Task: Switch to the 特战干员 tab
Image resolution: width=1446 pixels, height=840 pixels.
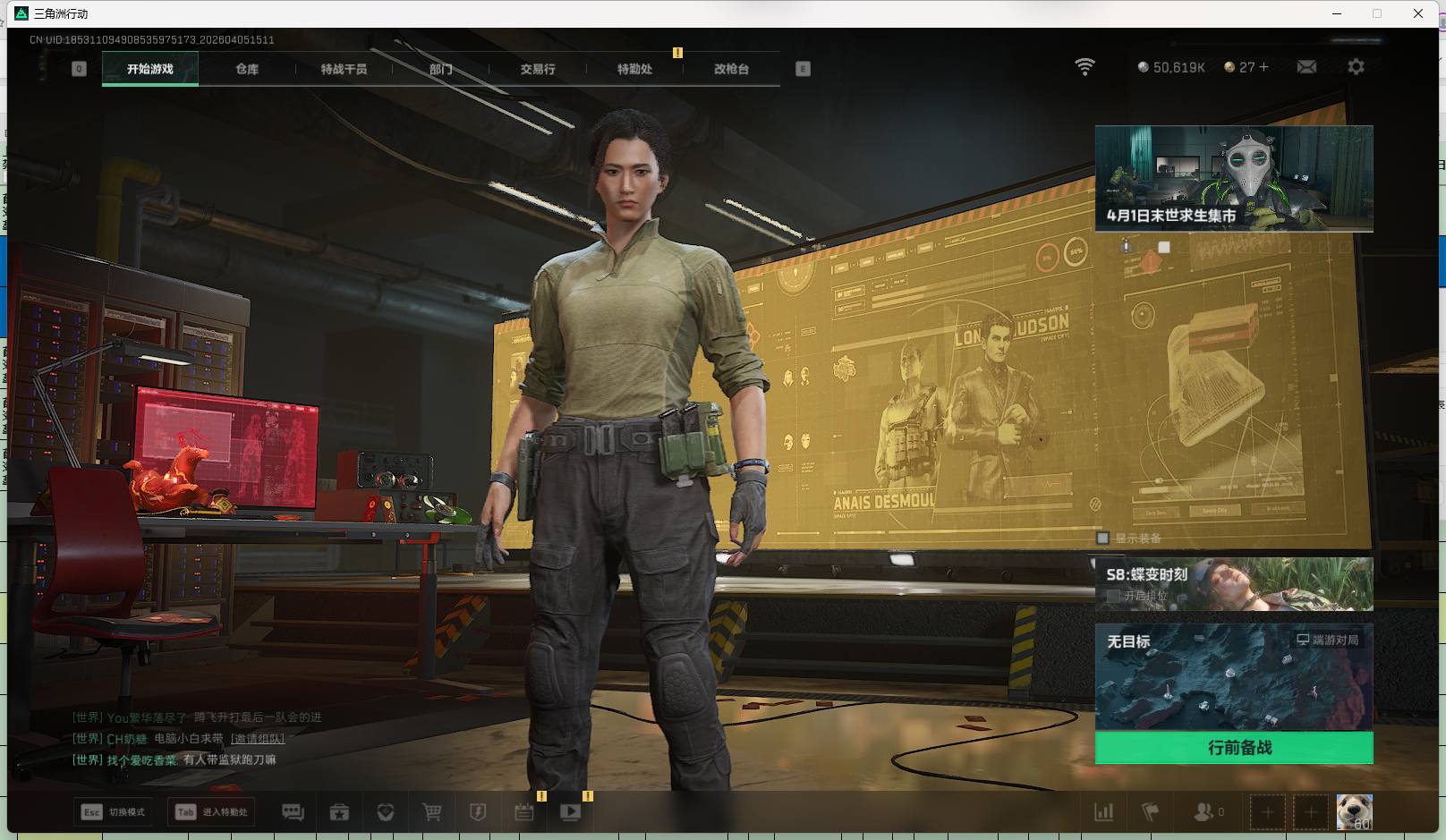Action: pos(344,69)
